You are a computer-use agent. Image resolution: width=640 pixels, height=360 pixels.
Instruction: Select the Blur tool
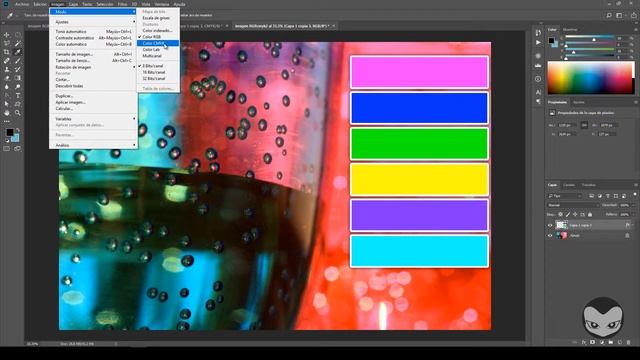7,87
